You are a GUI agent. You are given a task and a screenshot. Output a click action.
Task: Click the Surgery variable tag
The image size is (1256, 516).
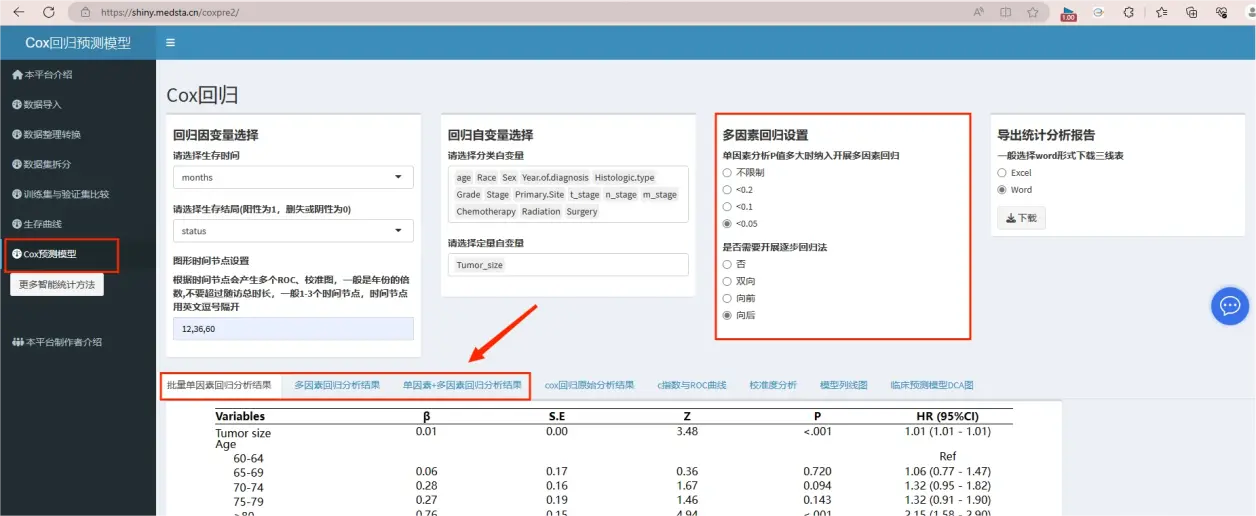click(x=582, y=211)
